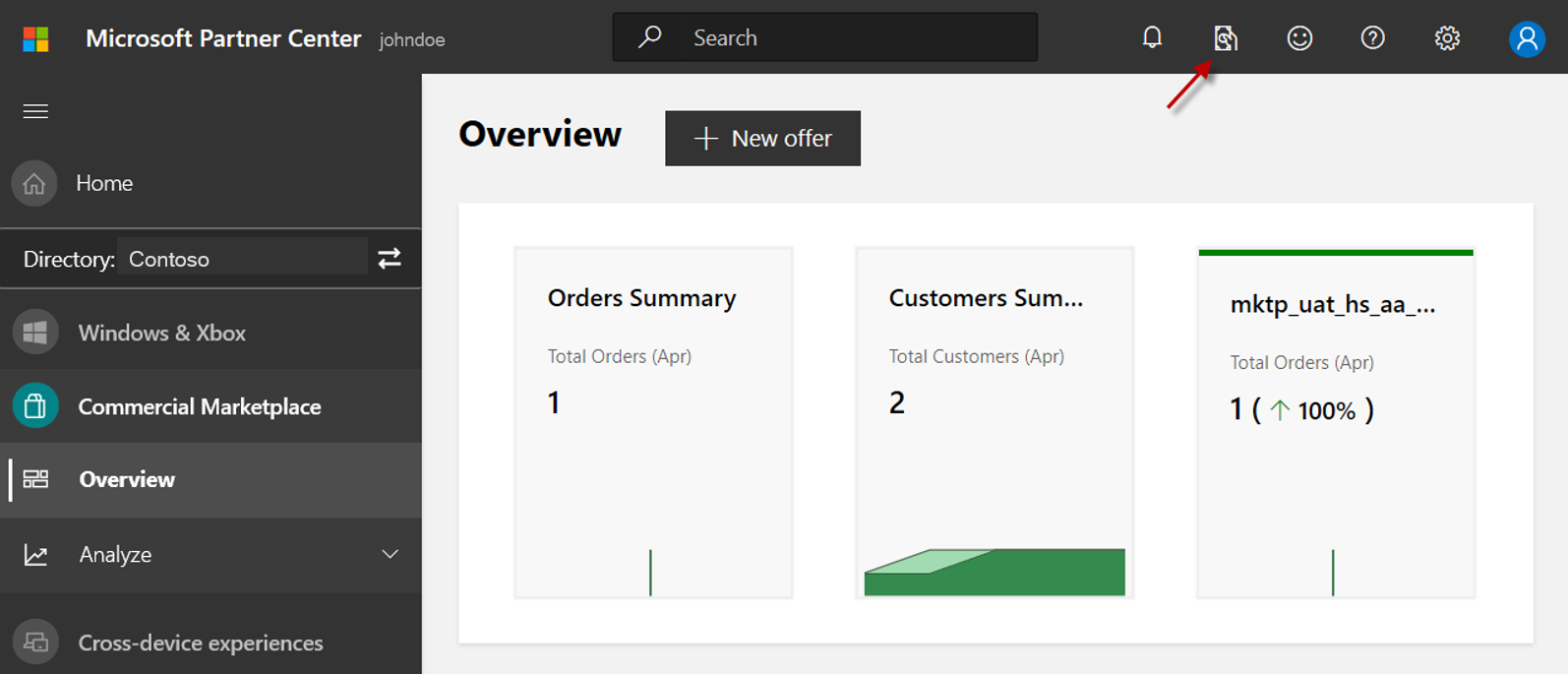1568x674 pixels.
Task: Switch directory using the swap arrows icon
Action: pyautogui.click(x=390, y=258)
